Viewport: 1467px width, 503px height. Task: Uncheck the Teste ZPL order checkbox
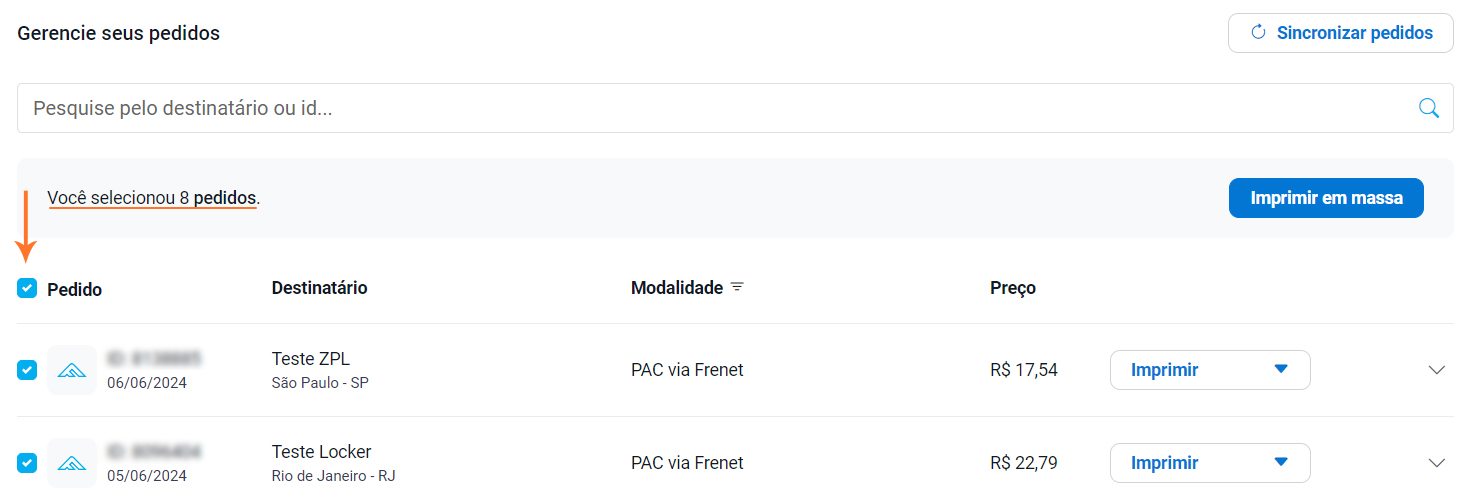tap(27, 370)
